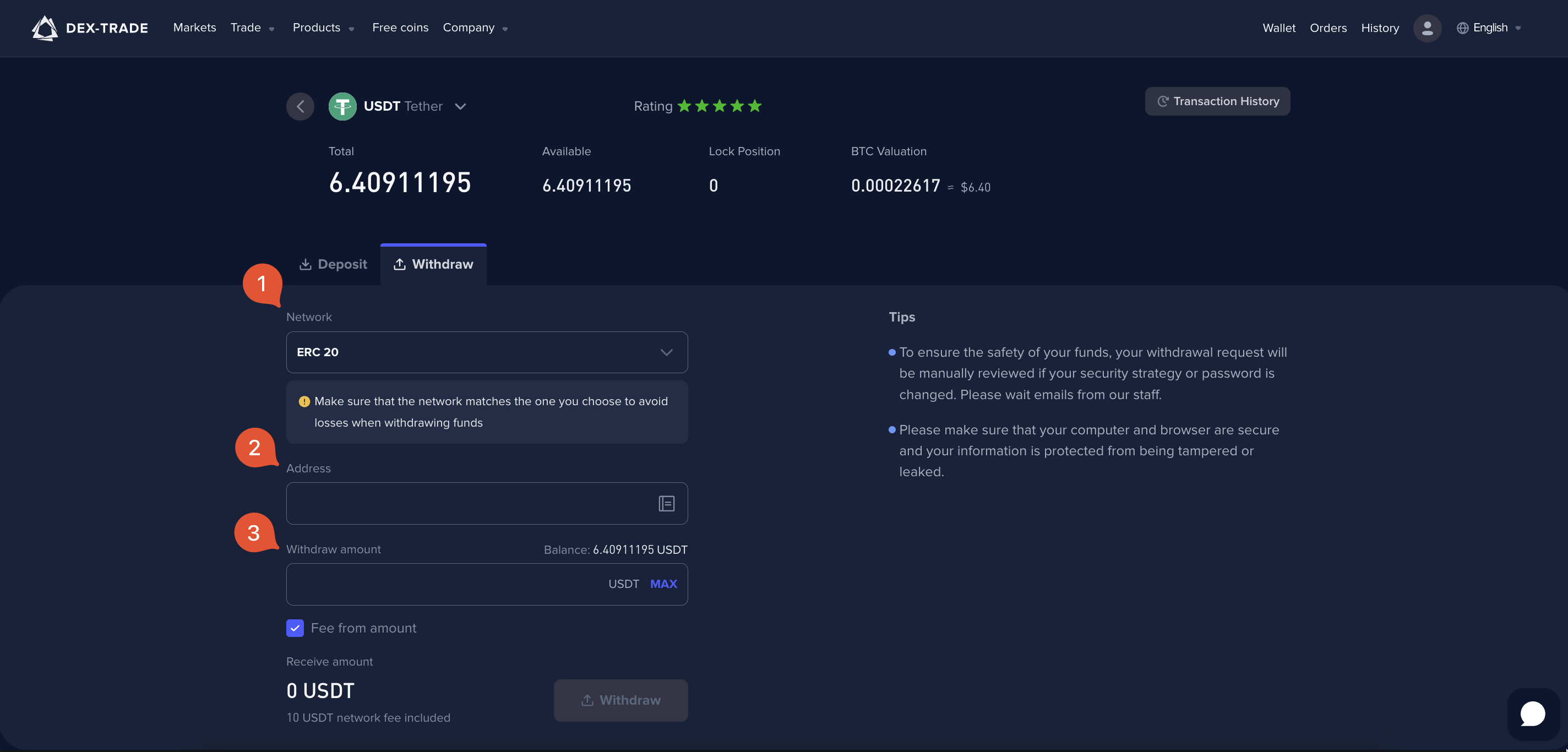Open the live chat bubble

click(x=1533, y=713)
